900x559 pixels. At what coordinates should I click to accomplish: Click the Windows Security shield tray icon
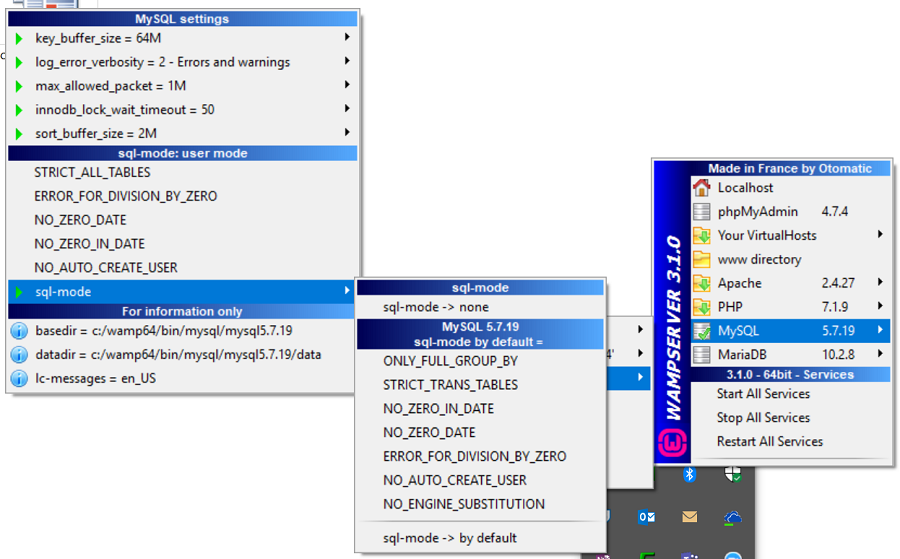coord(732,475)
